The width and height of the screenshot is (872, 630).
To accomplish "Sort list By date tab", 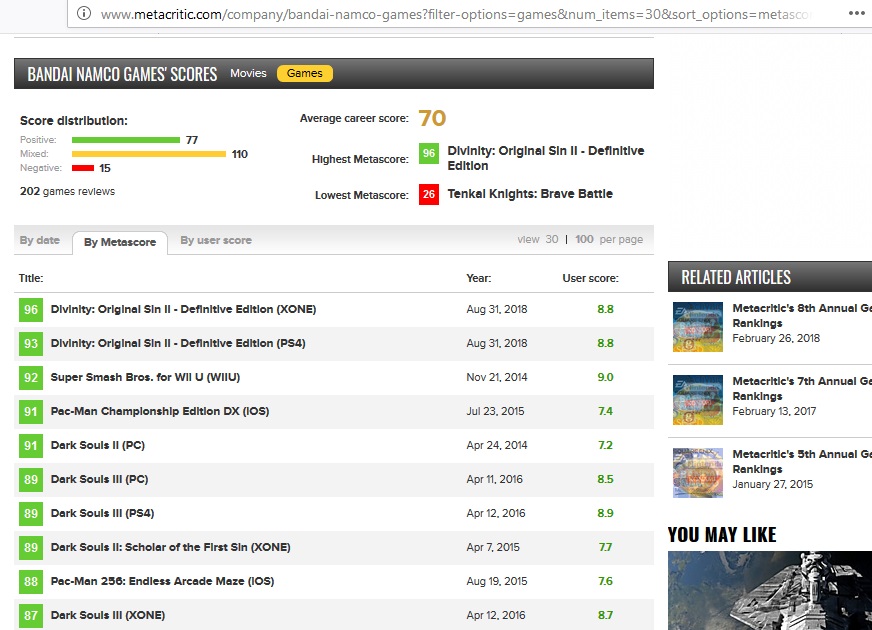I will coord(39,240).
